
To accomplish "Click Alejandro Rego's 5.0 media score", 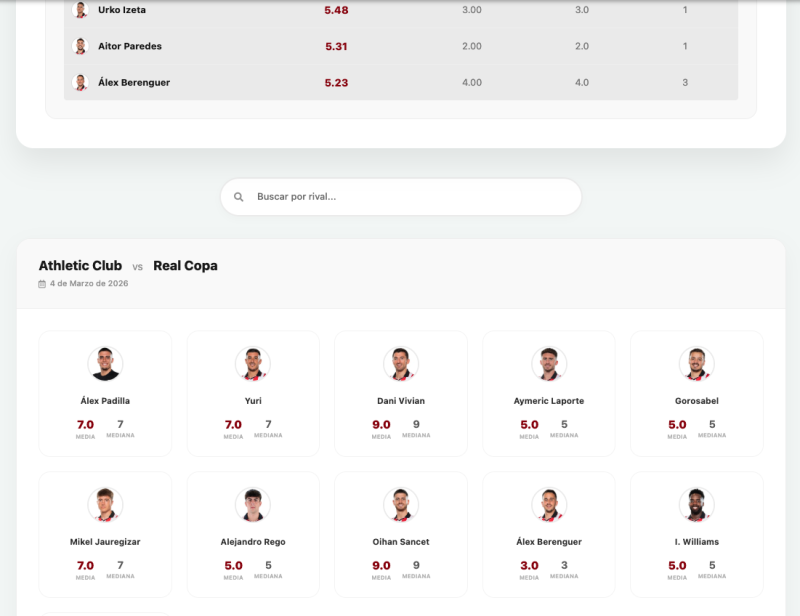I will pos(233,565).
